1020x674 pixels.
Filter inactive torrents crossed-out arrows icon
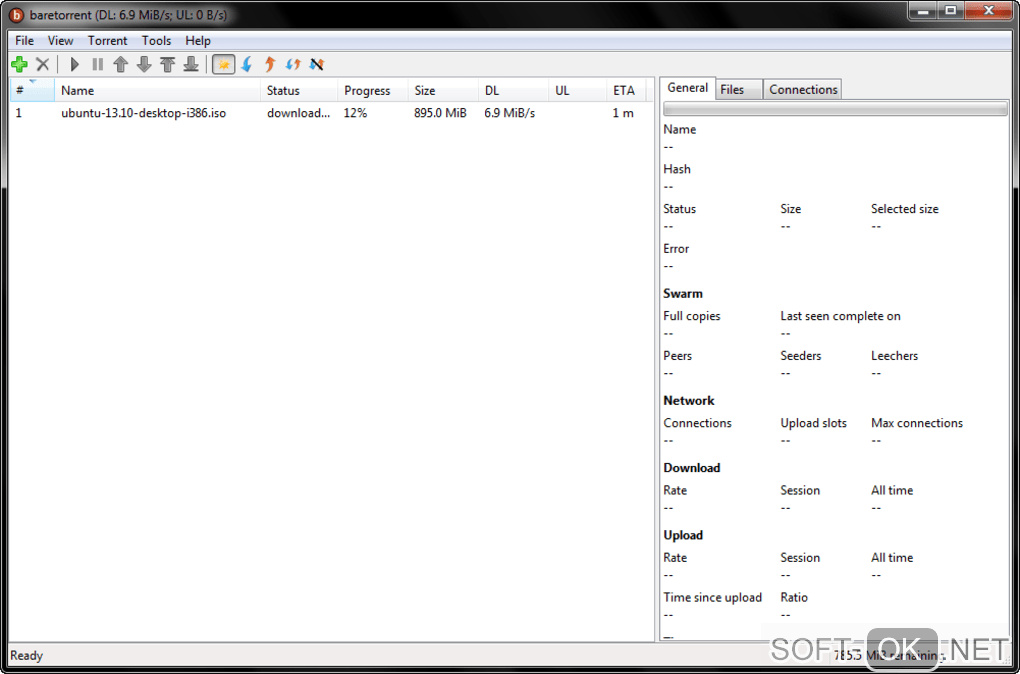click(x=317, y=64)
